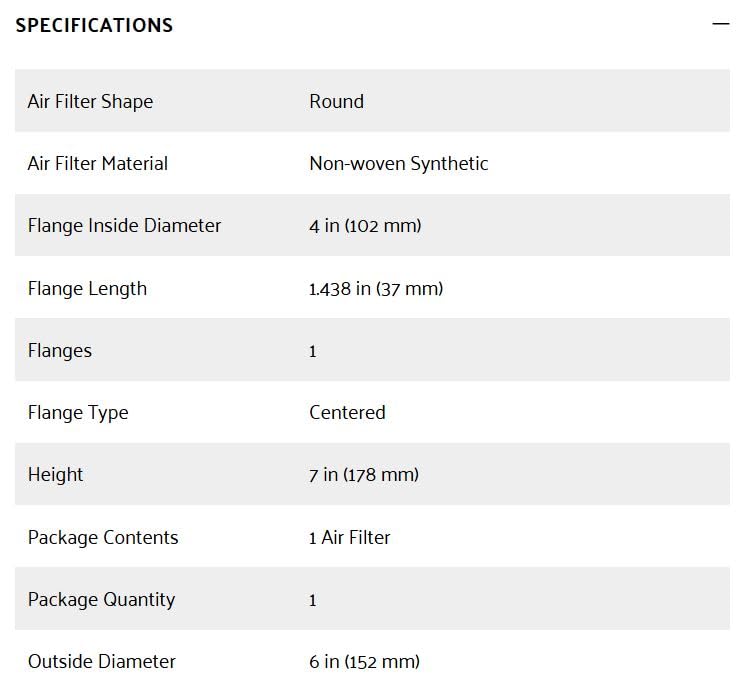Select the Height row label
The width and height of the screenshot is (740, 690).
click(x=55, y=474)
